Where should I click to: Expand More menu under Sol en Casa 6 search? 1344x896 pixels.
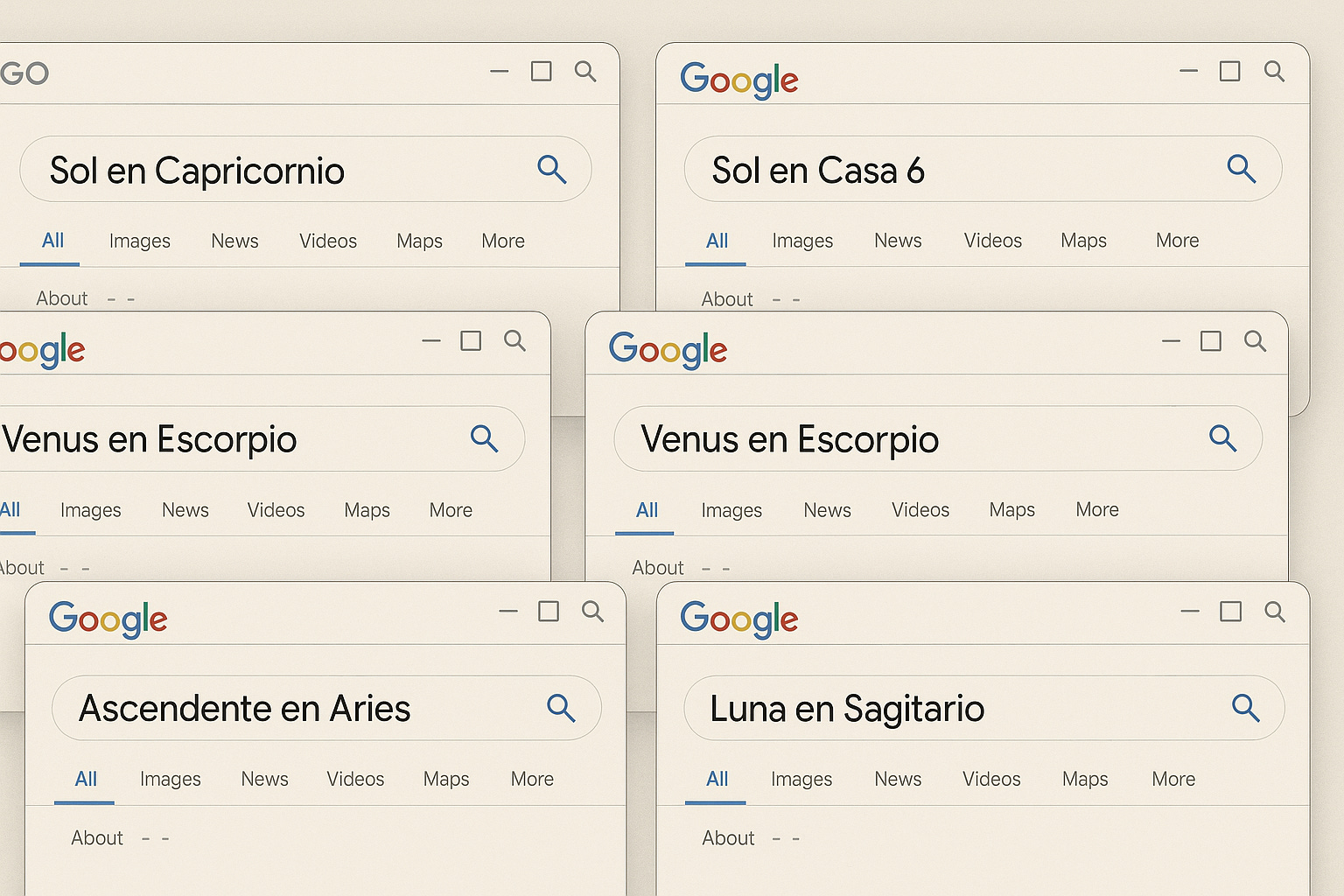(x=1178, y=240)
